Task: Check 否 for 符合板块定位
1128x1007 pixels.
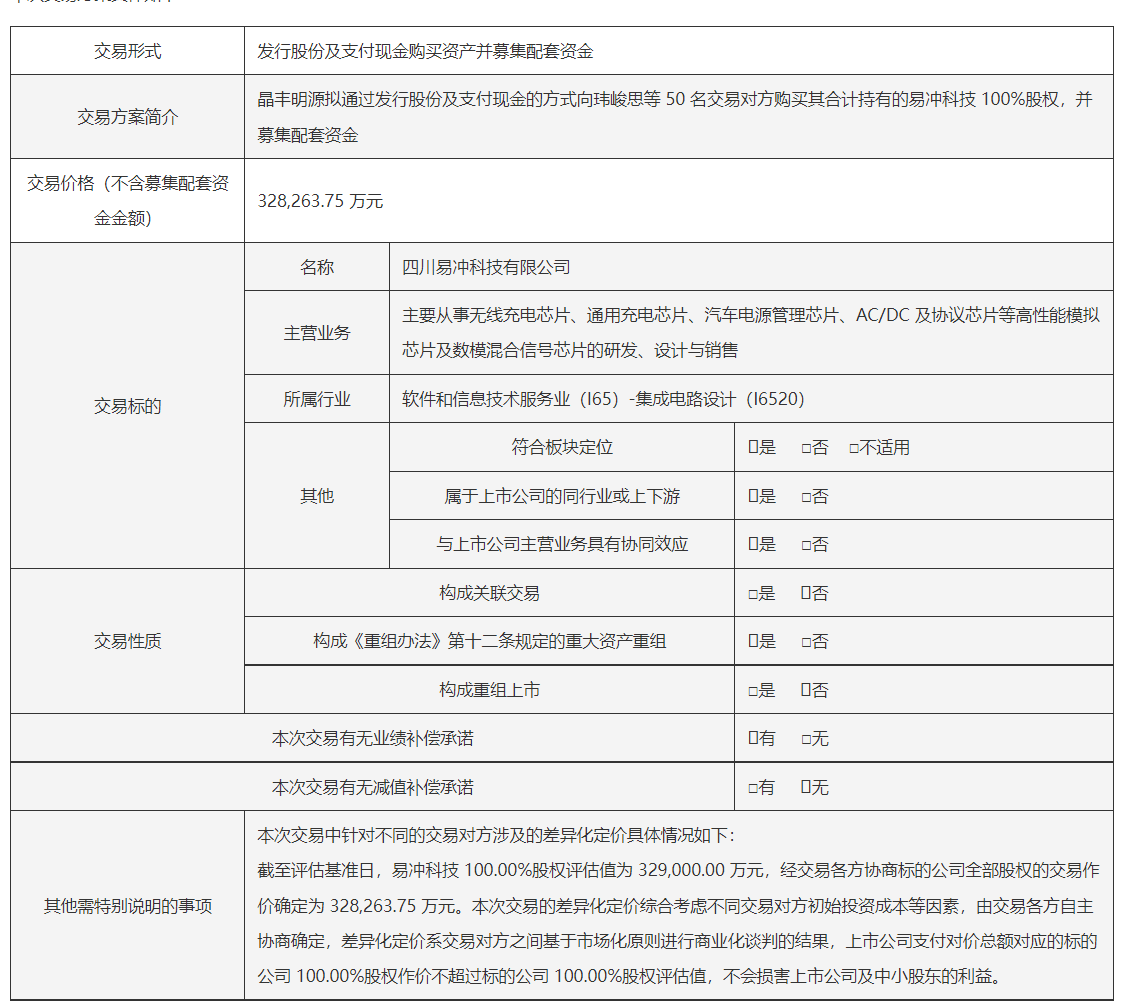Action: pyautogui.click(x=806, y=448)
